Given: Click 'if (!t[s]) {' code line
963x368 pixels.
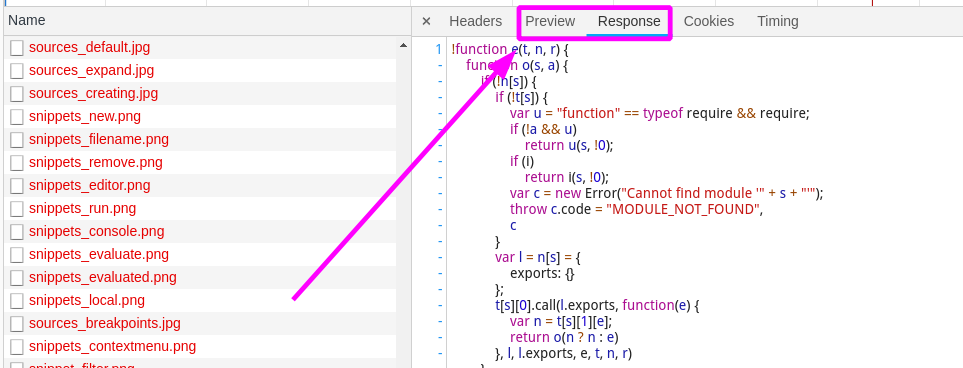Looking at the screenshot, I should (x=521, y=97).
